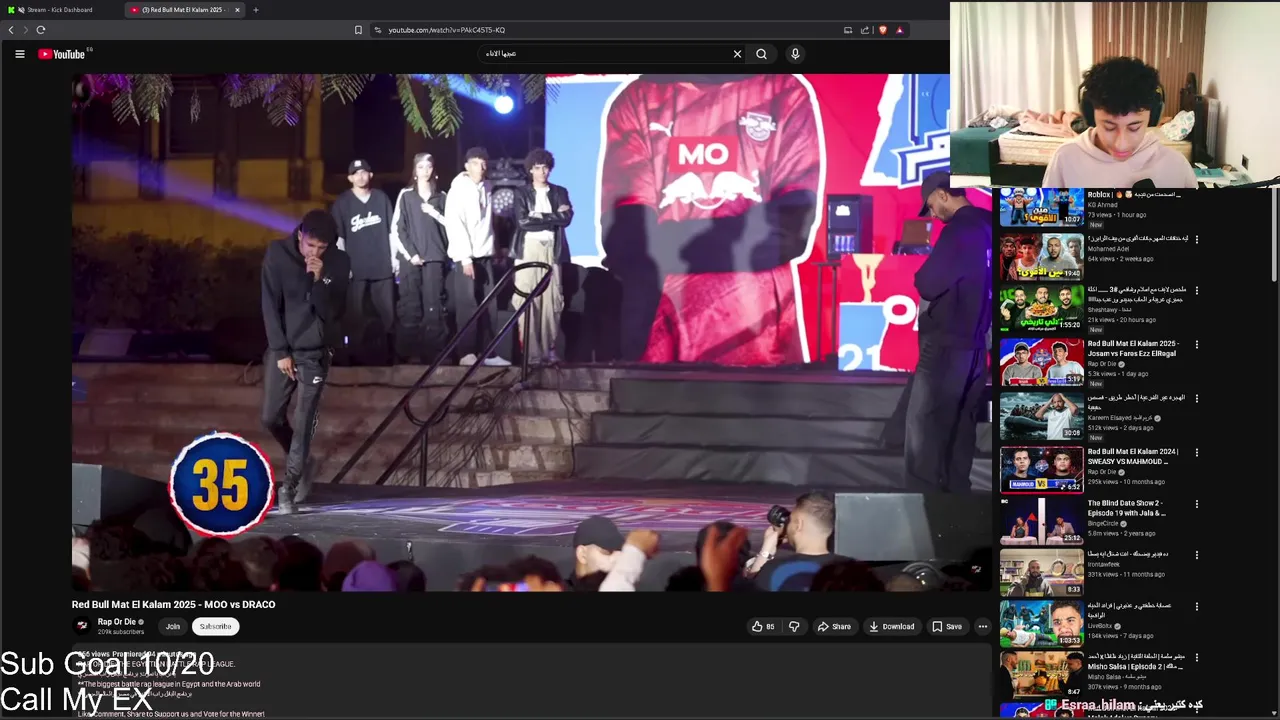Open the SWEASY VS MAHMOUD video thumbnail

pyautogui.click(x=1041, y=469)
